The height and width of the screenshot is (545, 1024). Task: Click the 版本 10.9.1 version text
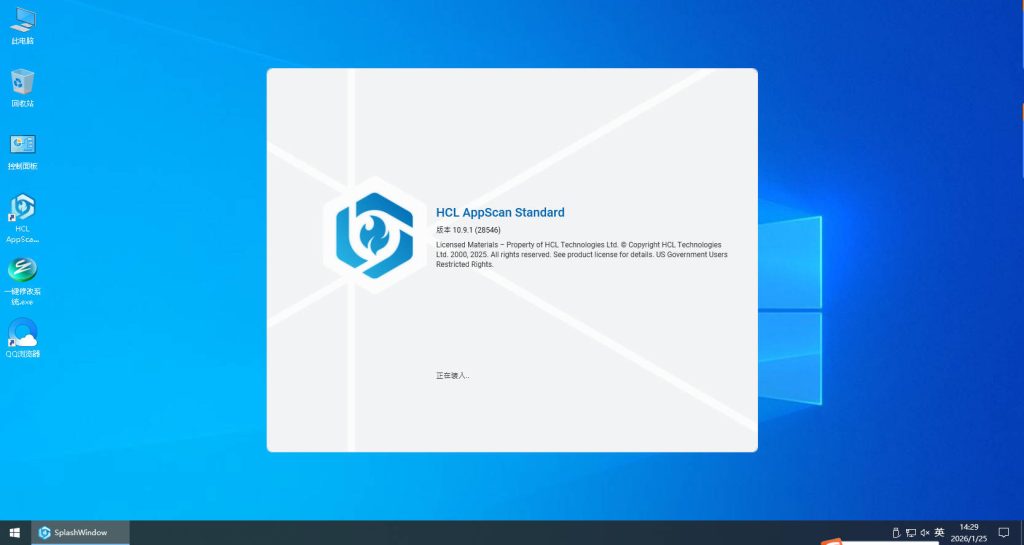tap(475, 230)
